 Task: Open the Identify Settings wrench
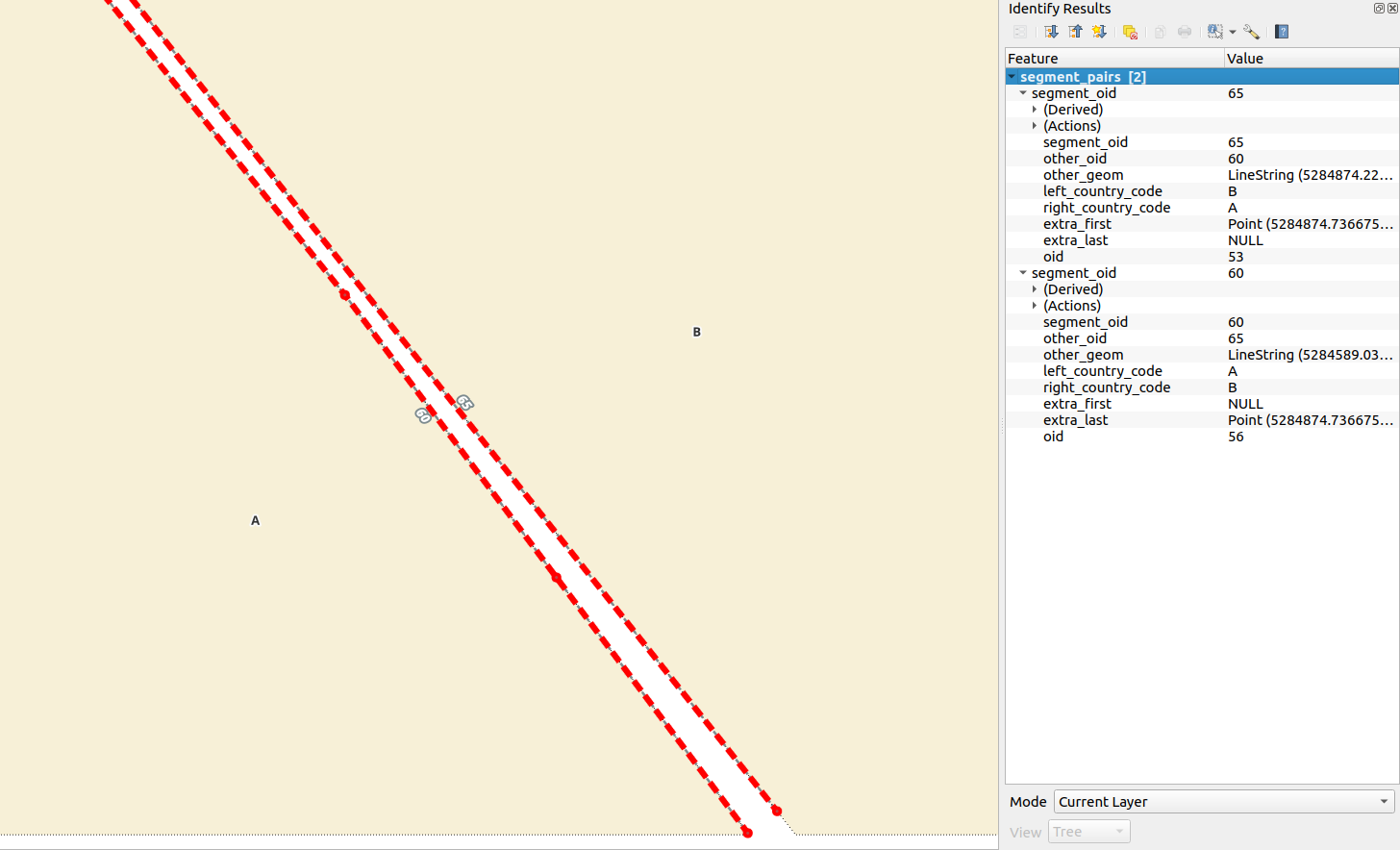click(1251, 32)
